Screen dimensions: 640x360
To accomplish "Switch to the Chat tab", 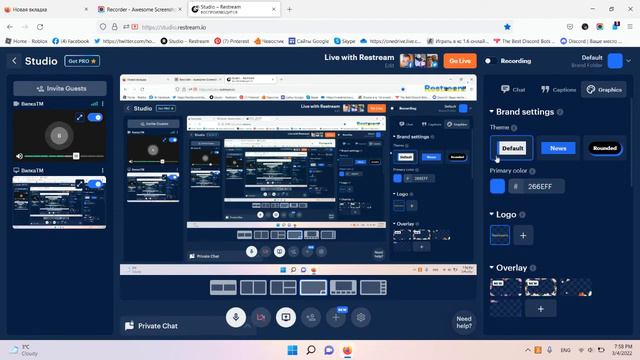I will 513,89.
